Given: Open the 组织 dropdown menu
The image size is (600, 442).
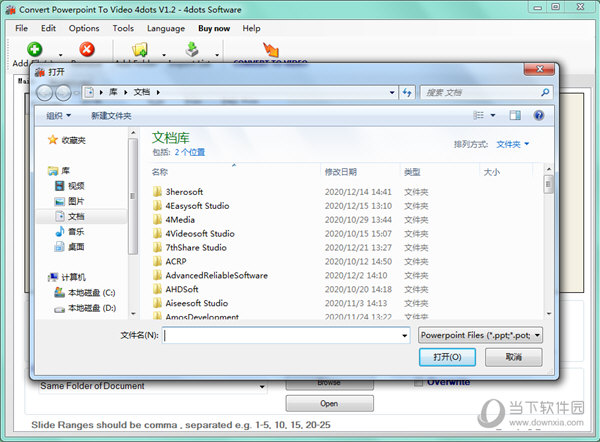Looking at the screenshot, I should click(58, 116).
